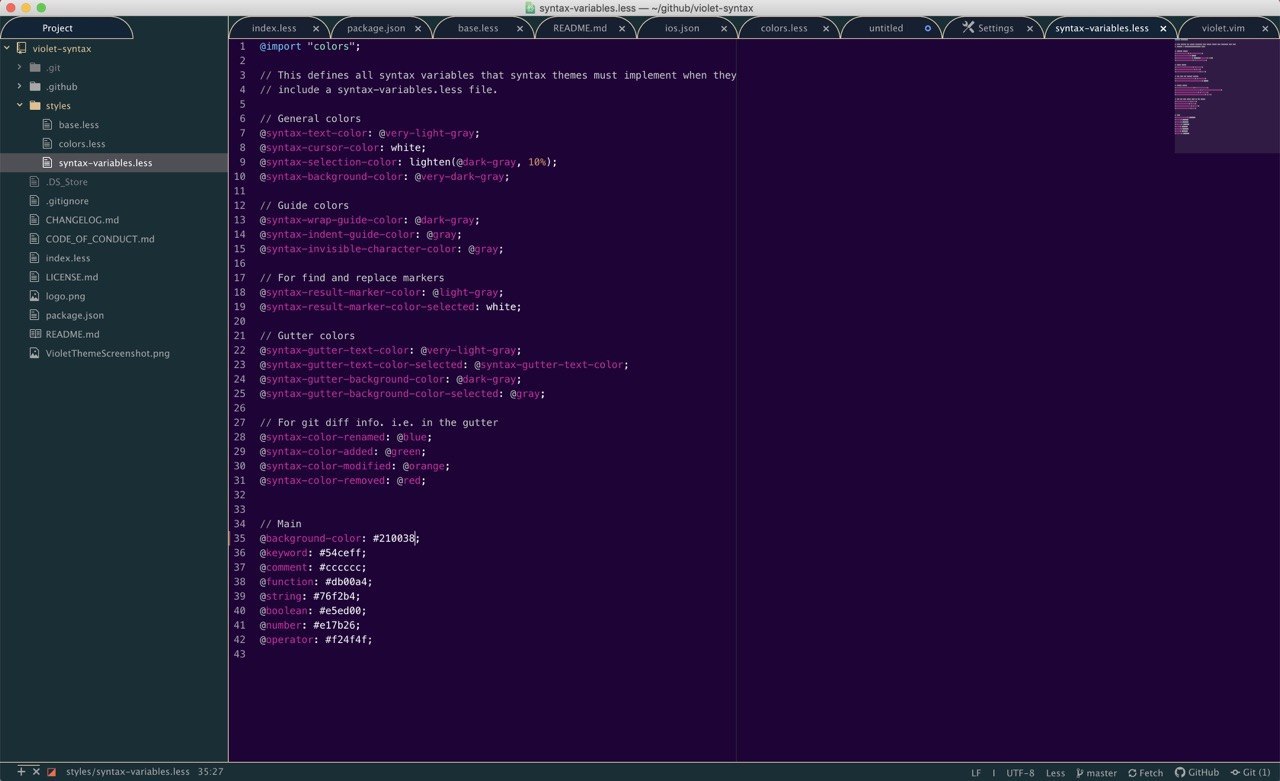
Task: Open the Settings tab with wrench icon
Action: pos(991,28)
